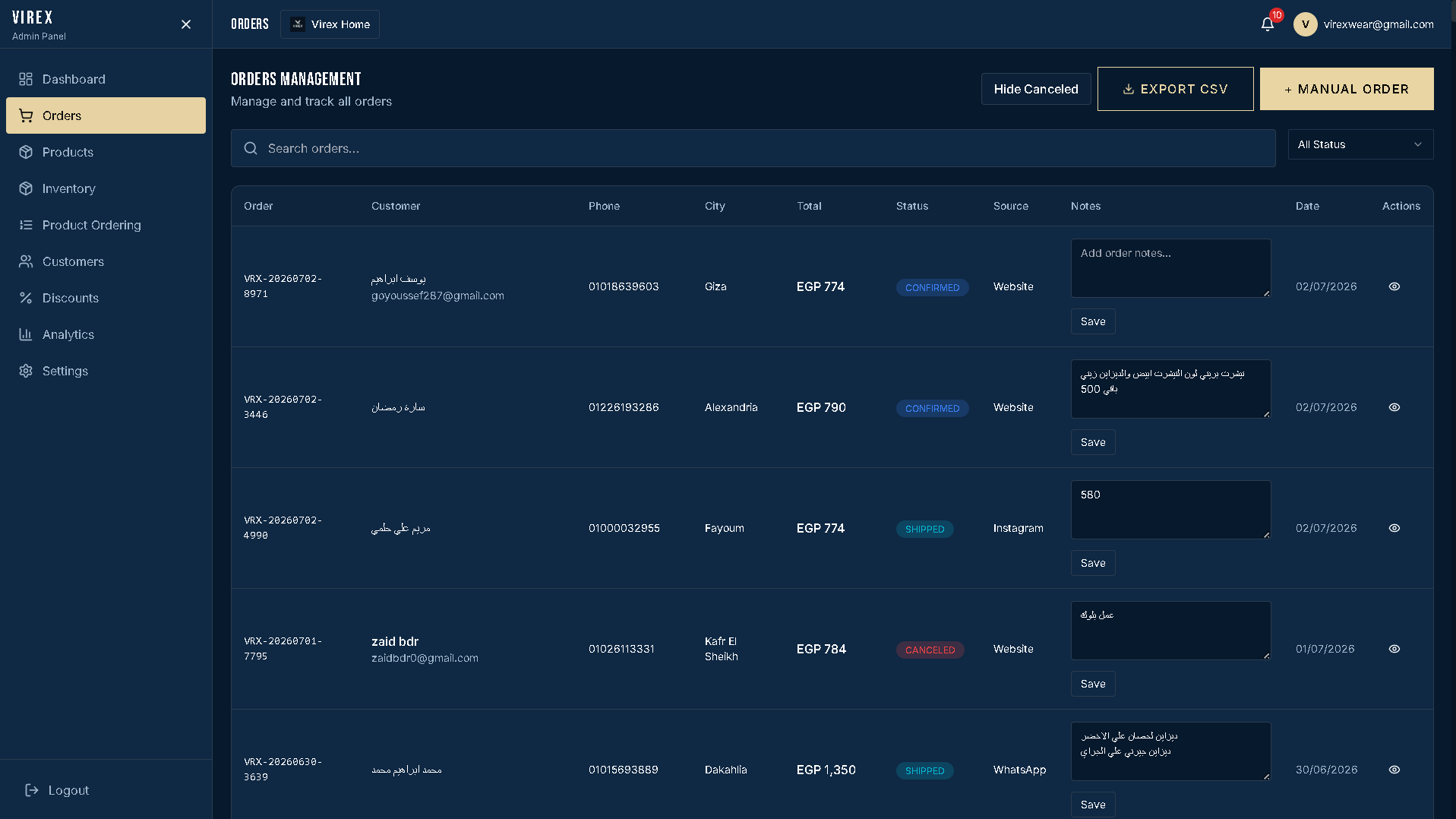Click the Orders title in the header

pyautogui.click(x=250, y=24)
